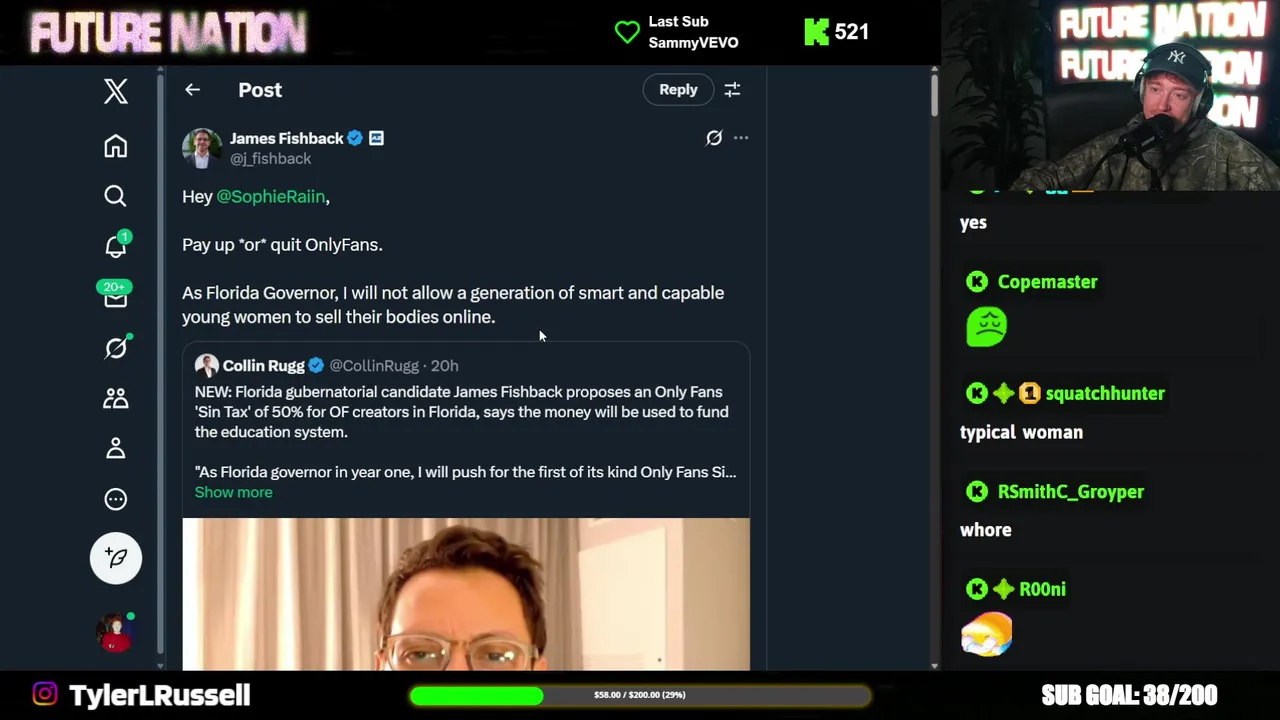Click the 'Pay up *or* quit OnlyFans.' line

(282, 245)
